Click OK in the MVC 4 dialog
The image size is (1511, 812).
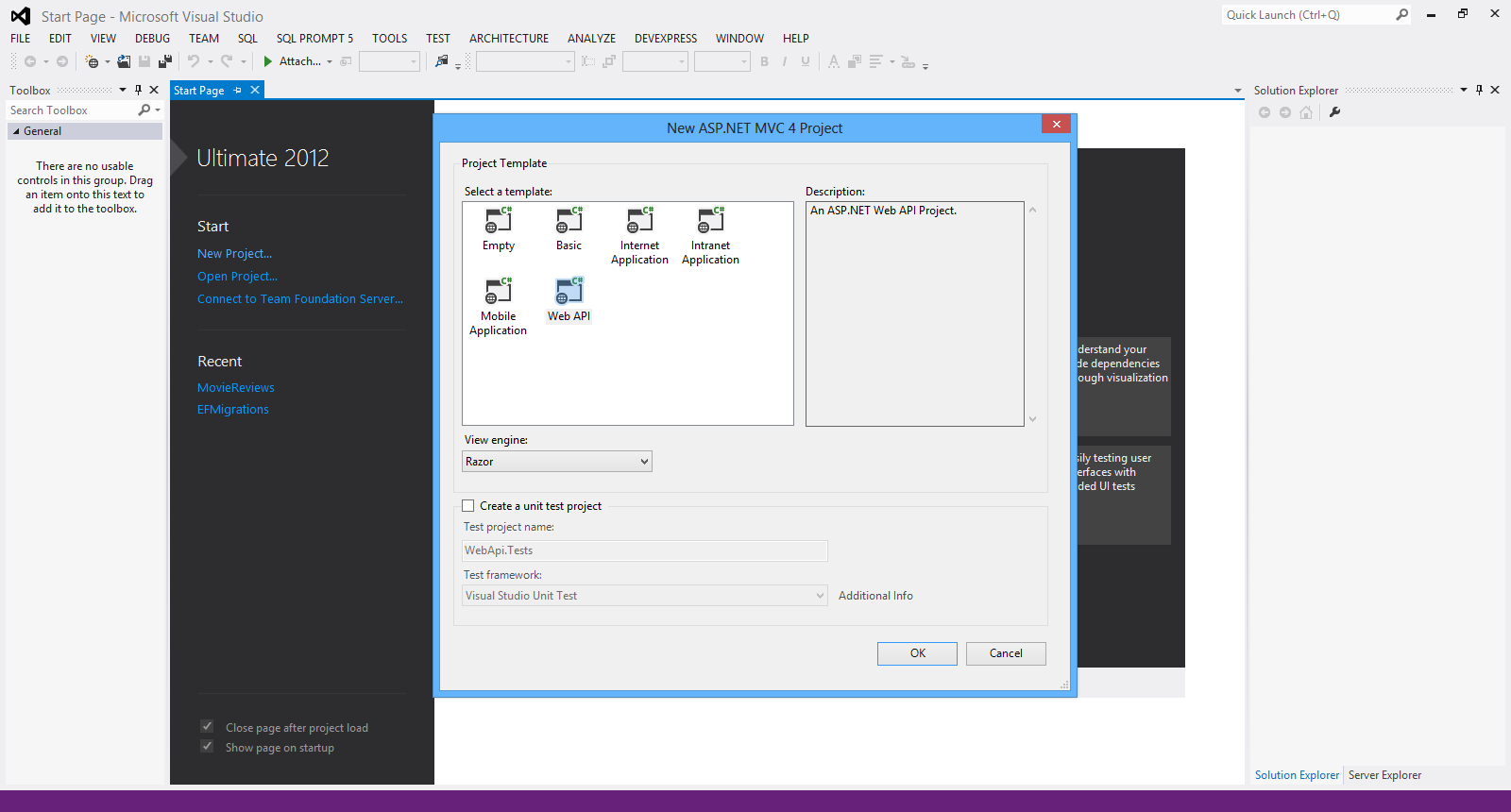[917, 653]
